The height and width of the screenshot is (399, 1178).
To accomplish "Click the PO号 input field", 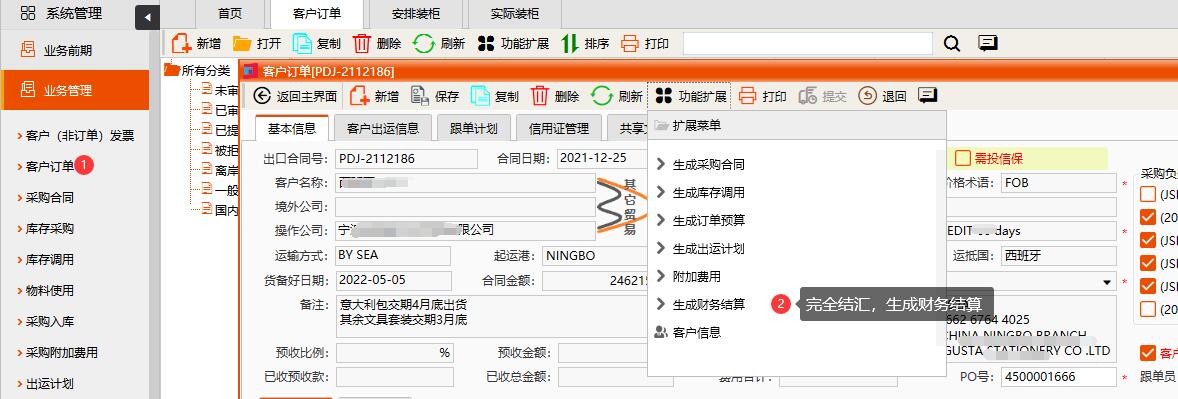I will coord(1059,377).
